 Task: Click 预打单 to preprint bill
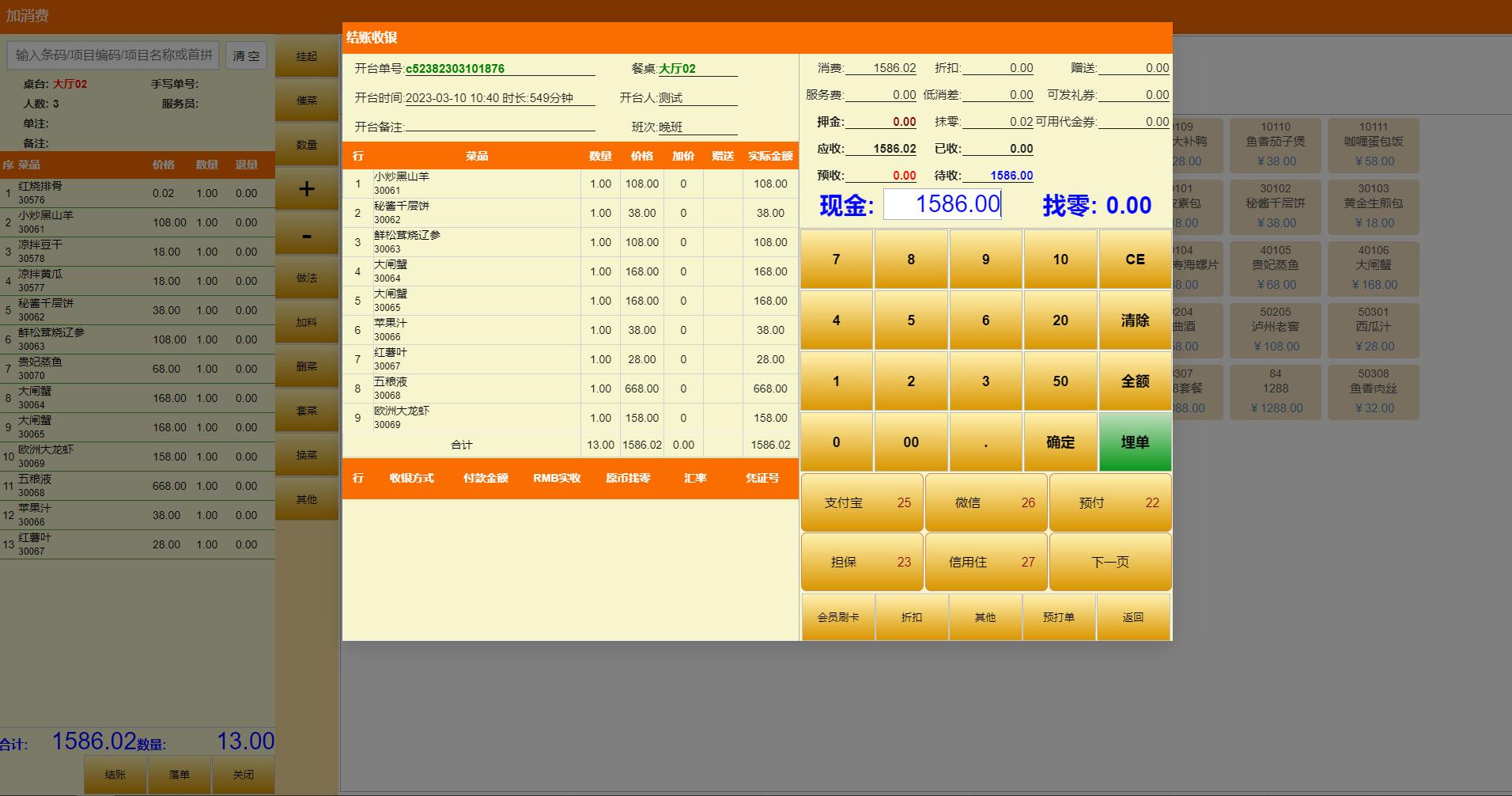click(1059, 617)
